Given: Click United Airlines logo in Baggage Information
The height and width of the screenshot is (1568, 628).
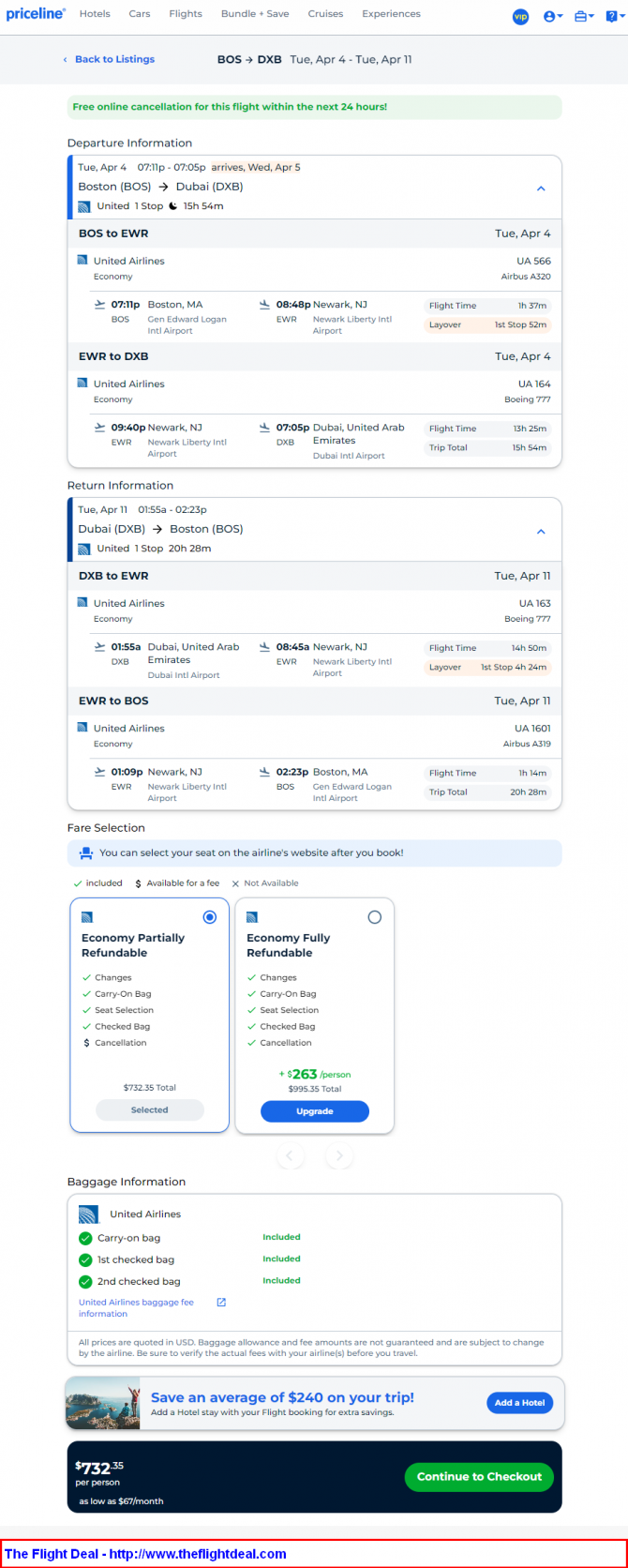Looking at the screenshot, I should pos(89,1214).
